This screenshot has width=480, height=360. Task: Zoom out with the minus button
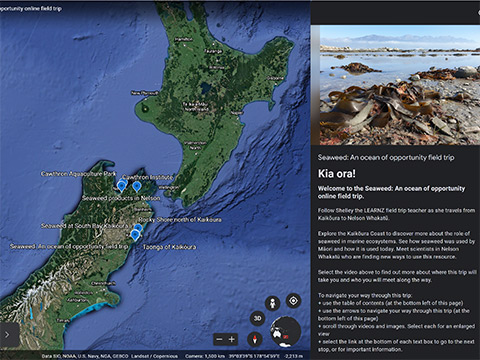pyautogui.click(x=219, y=339)
